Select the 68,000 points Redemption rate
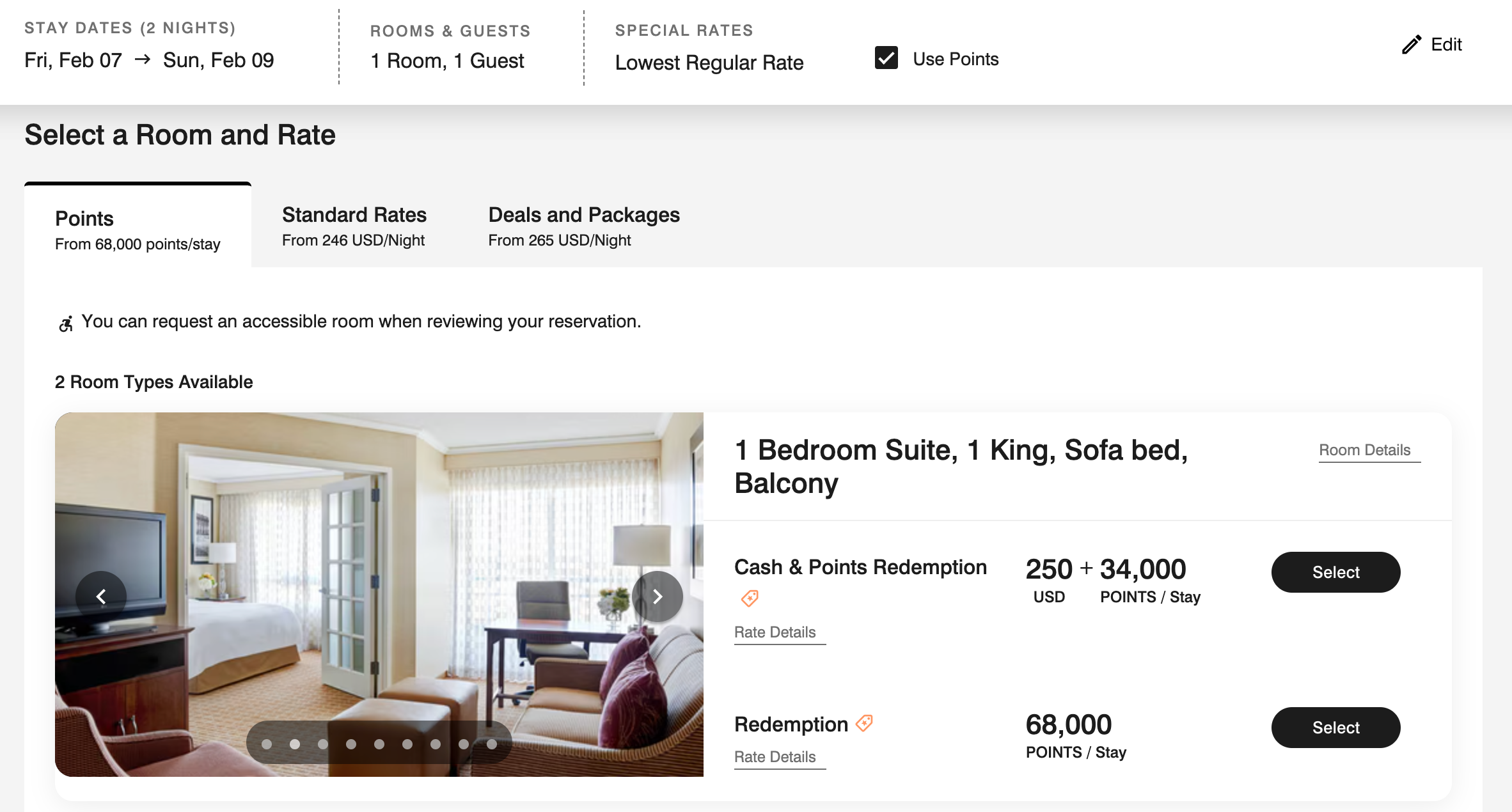Image resolution: width=1512 pixels, height=812 pixels. (x=1335, y=728)
